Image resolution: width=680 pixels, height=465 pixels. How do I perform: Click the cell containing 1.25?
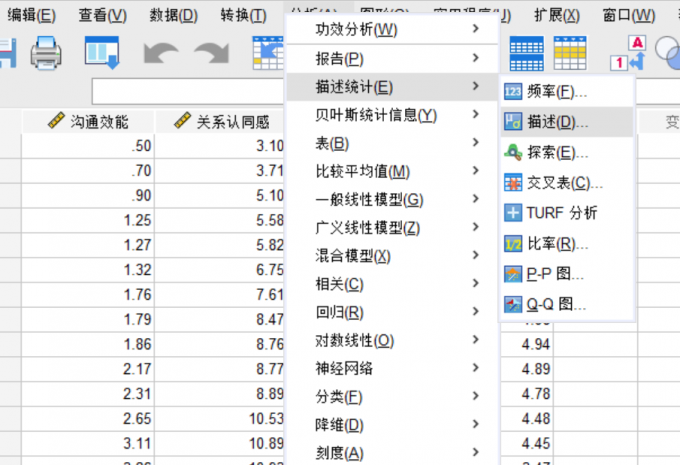[x=88, y=220]
